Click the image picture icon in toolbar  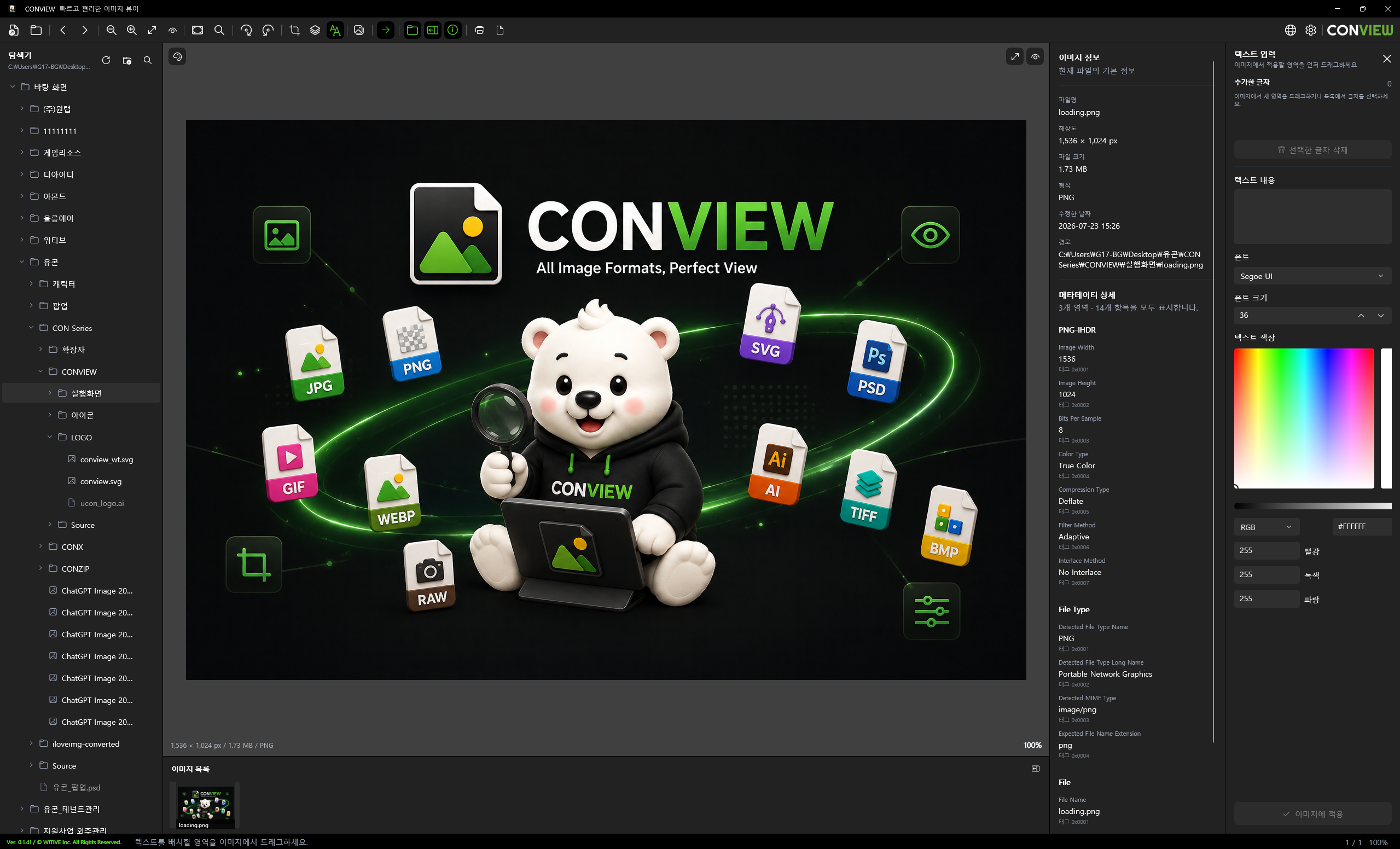[358, 30]
